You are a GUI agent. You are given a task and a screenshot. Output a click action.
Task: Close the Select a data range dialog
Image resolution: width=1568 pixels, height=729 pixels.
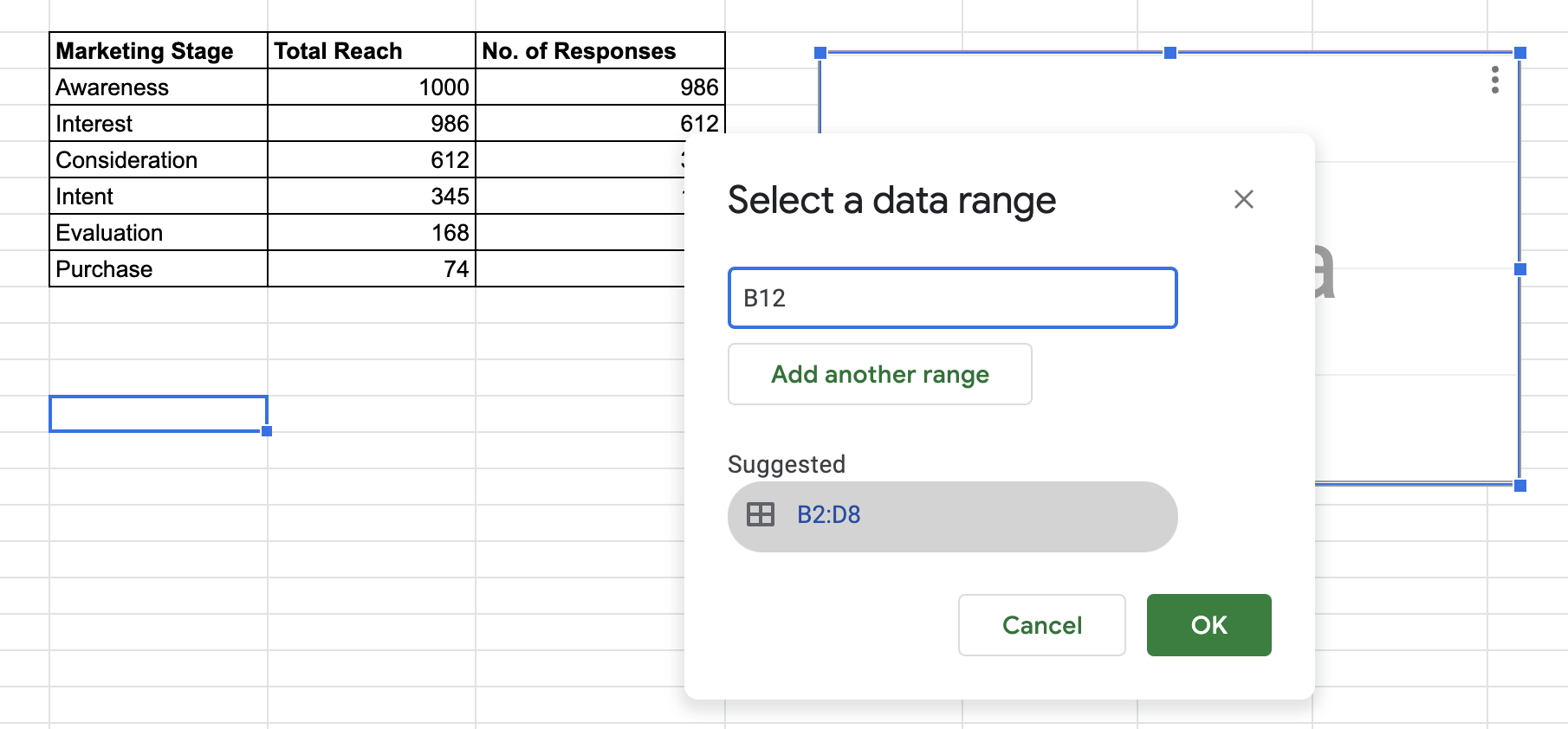(1243, 200)
